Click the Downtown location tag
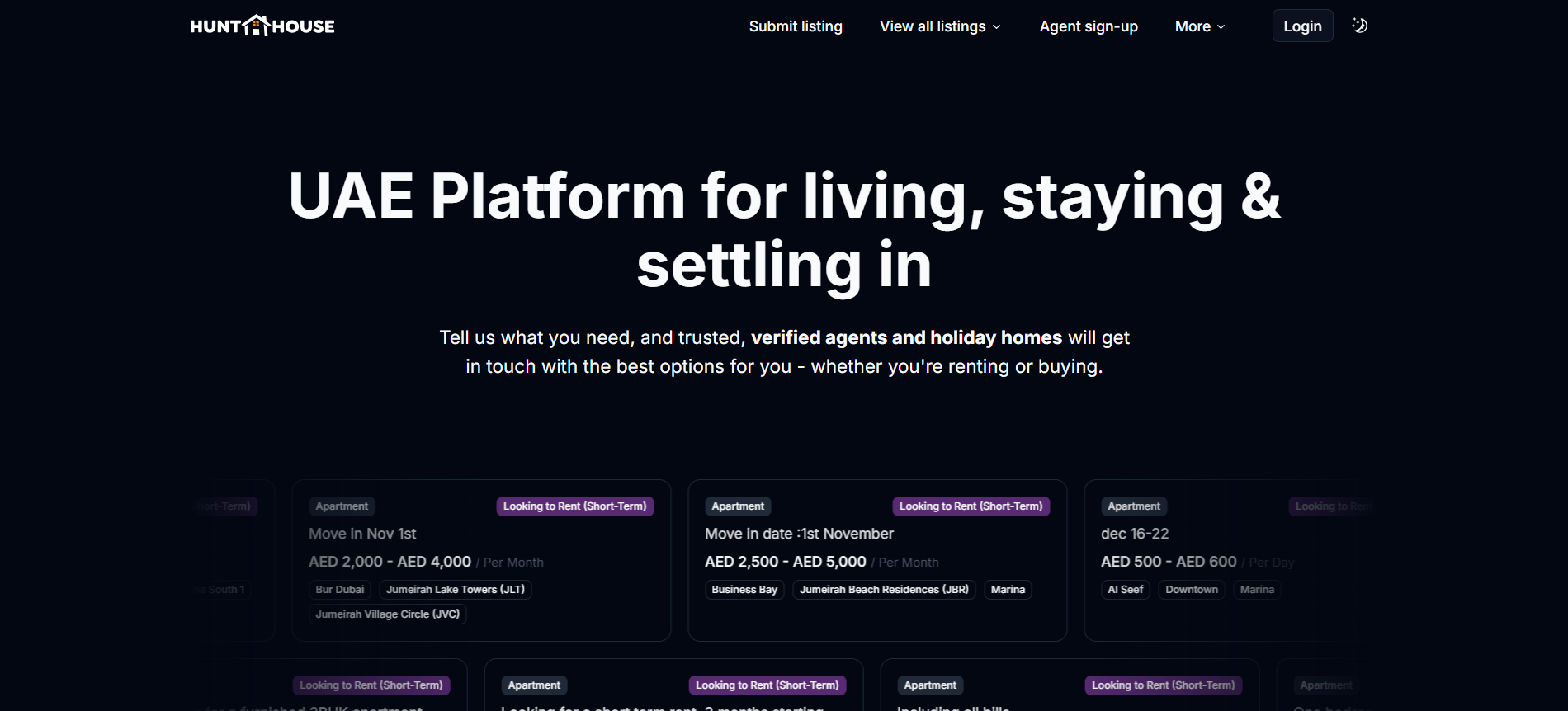The image size is (1568, 711). point(1191,589)
